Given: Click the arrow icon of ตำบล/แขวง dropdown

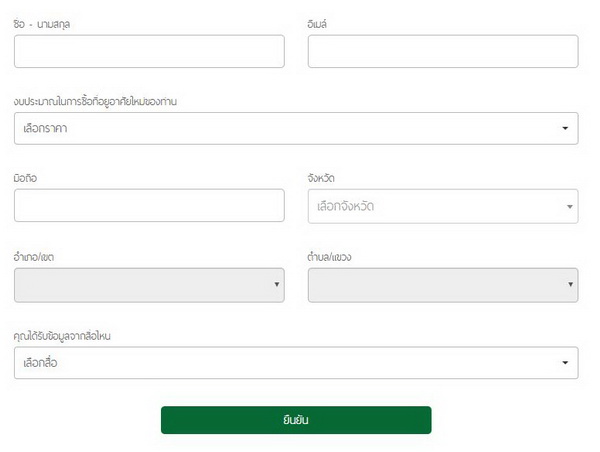Looking at the screenshot, I should tap(569, 285).
